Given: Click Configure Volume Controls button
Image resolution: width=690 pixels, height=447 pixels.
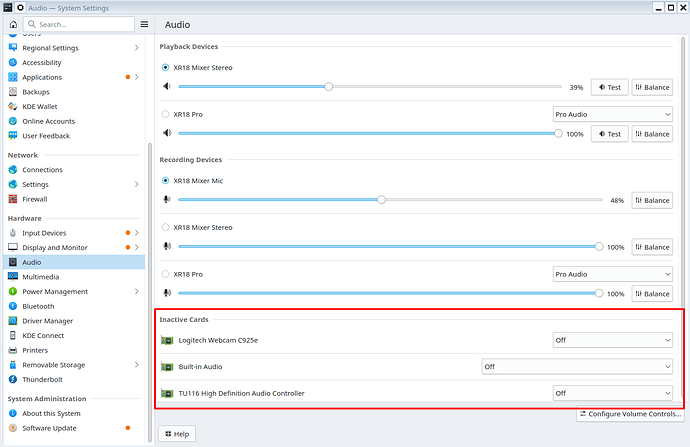Looking at the screenshot, I should pyautogui.click(x=630, y=414).
